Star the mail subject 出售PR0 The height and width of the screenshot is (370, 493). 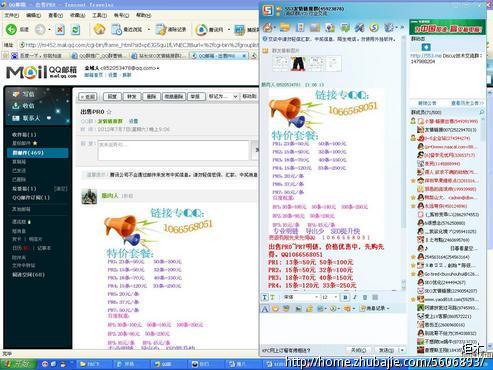(x=109, y=112)
